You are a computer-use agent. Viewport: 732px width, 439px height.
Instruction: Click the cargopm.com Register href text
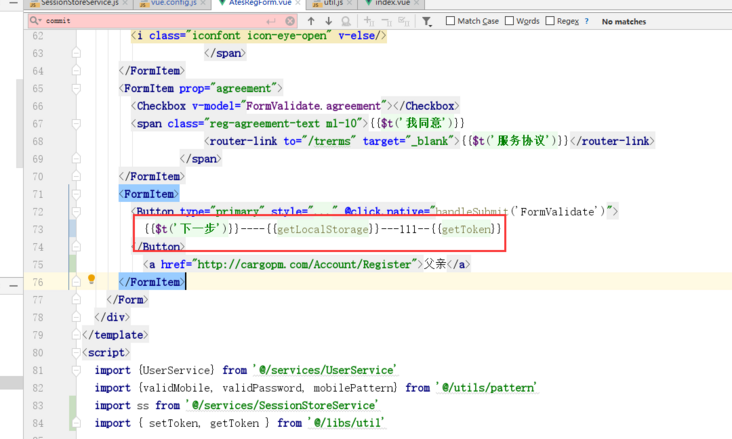(x=305, y=265)
